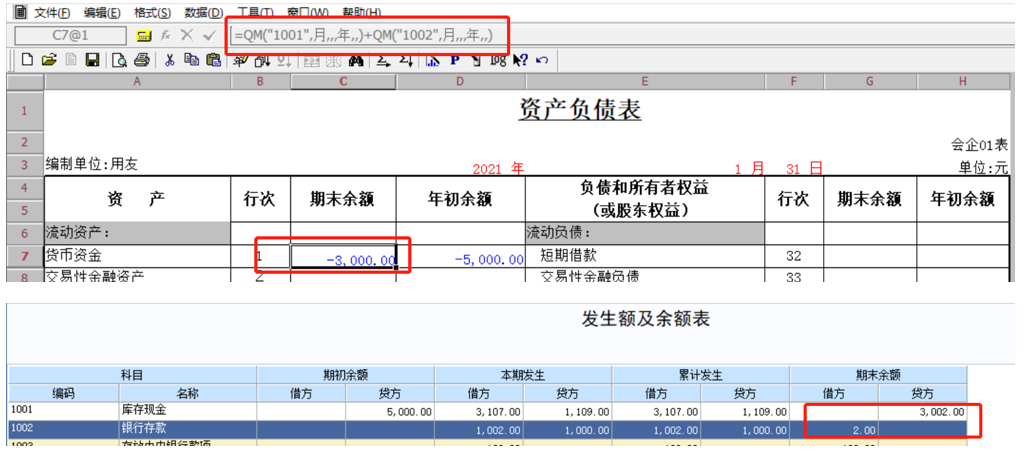This screenshot has width=1027, height=458.
Task: Click the context help arrow-question icon
Action: coord(520,61)
